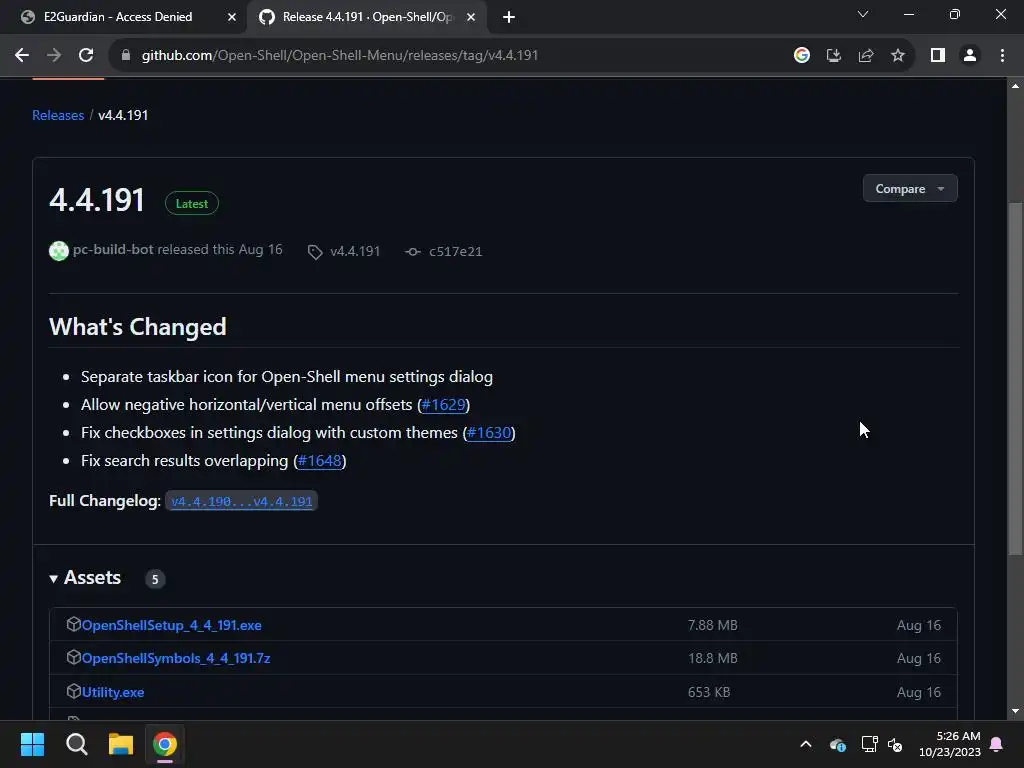This screenshot has width=1024, height=768.
Task: Click the 653 KB file size text
Action: [709, 692]
